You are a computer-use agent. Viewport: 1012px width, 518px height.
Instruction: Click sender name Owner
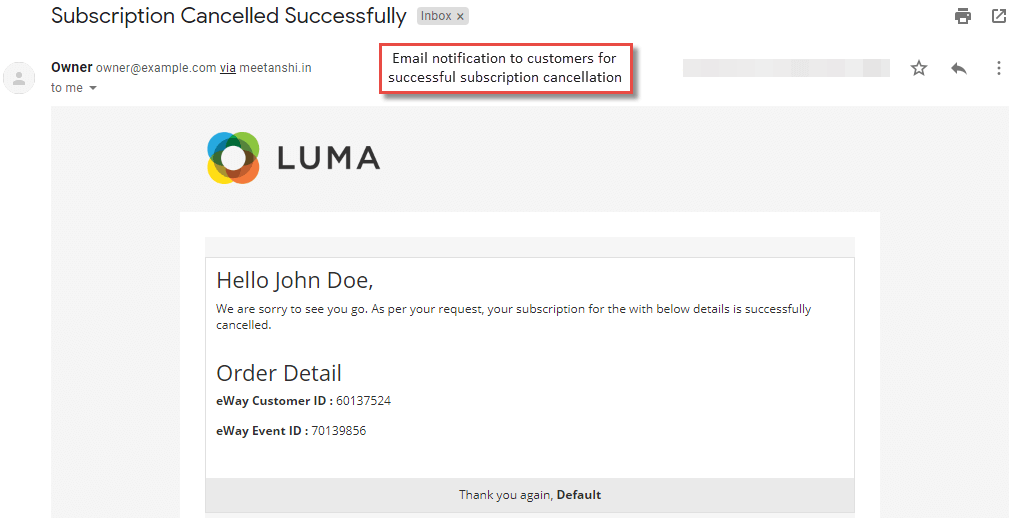72,67
